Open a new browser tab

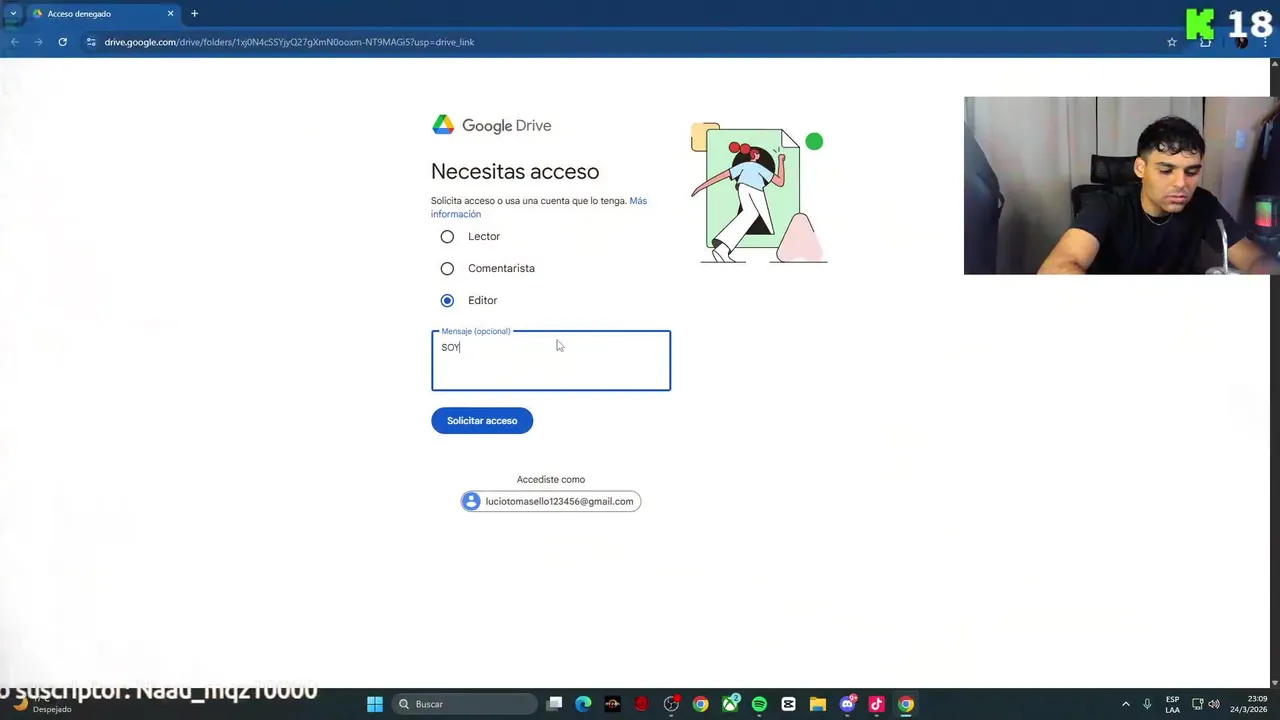194,14
